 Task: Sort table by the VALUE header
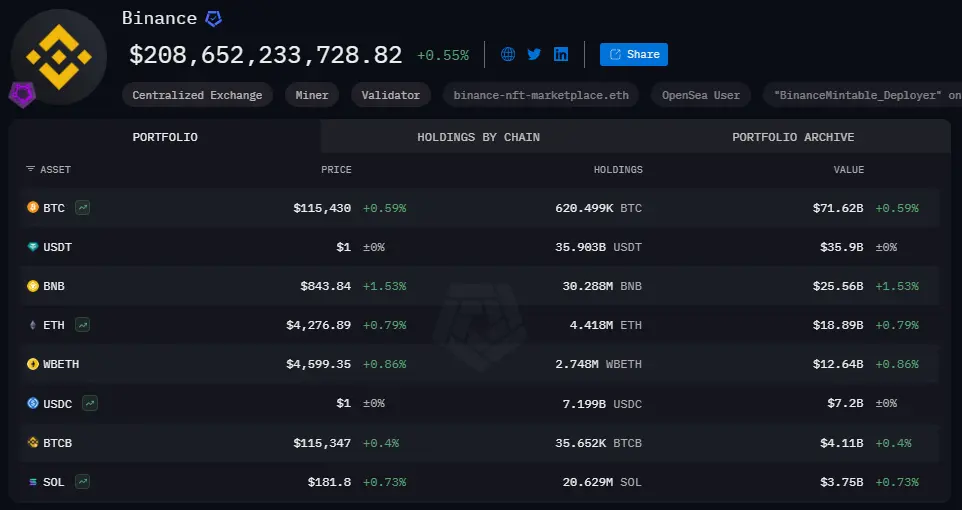848,170
